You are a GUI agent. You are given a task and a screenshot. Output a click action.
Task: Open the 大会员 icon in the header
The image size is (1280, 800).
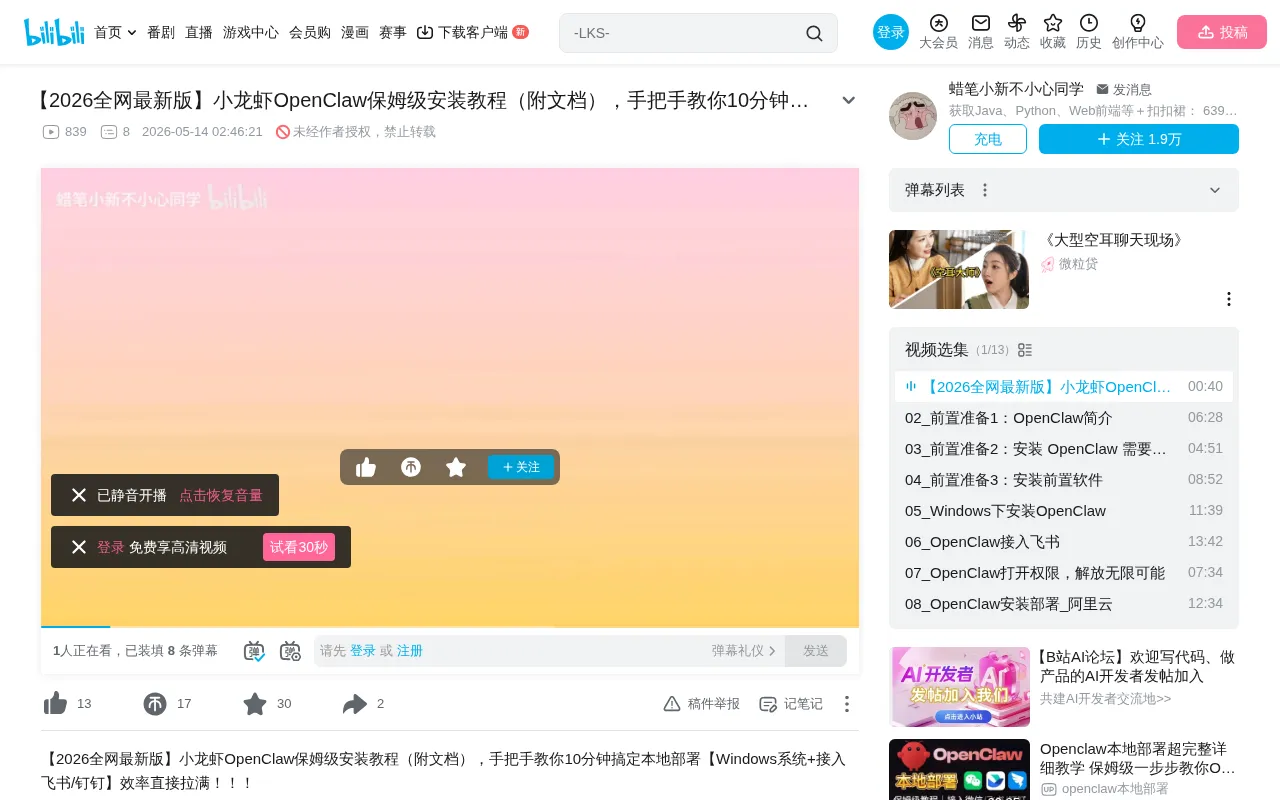tap(938, 23)
